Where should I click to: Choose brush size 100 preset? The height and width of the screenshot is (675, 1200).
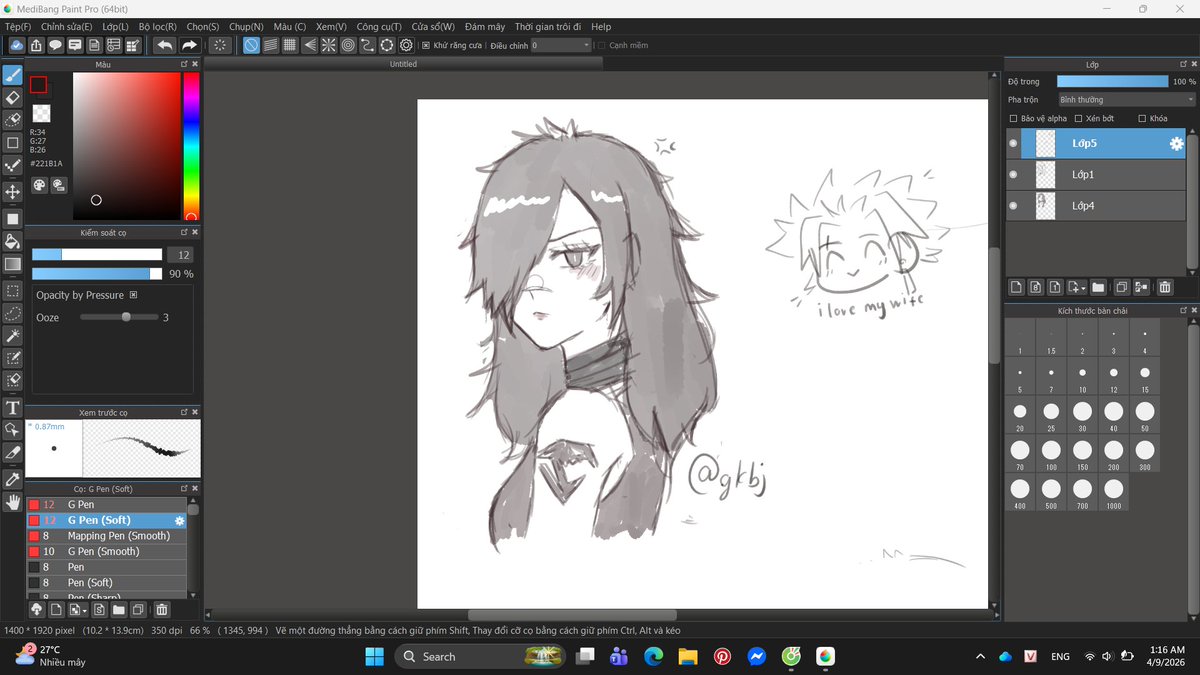pos(1051,455)
